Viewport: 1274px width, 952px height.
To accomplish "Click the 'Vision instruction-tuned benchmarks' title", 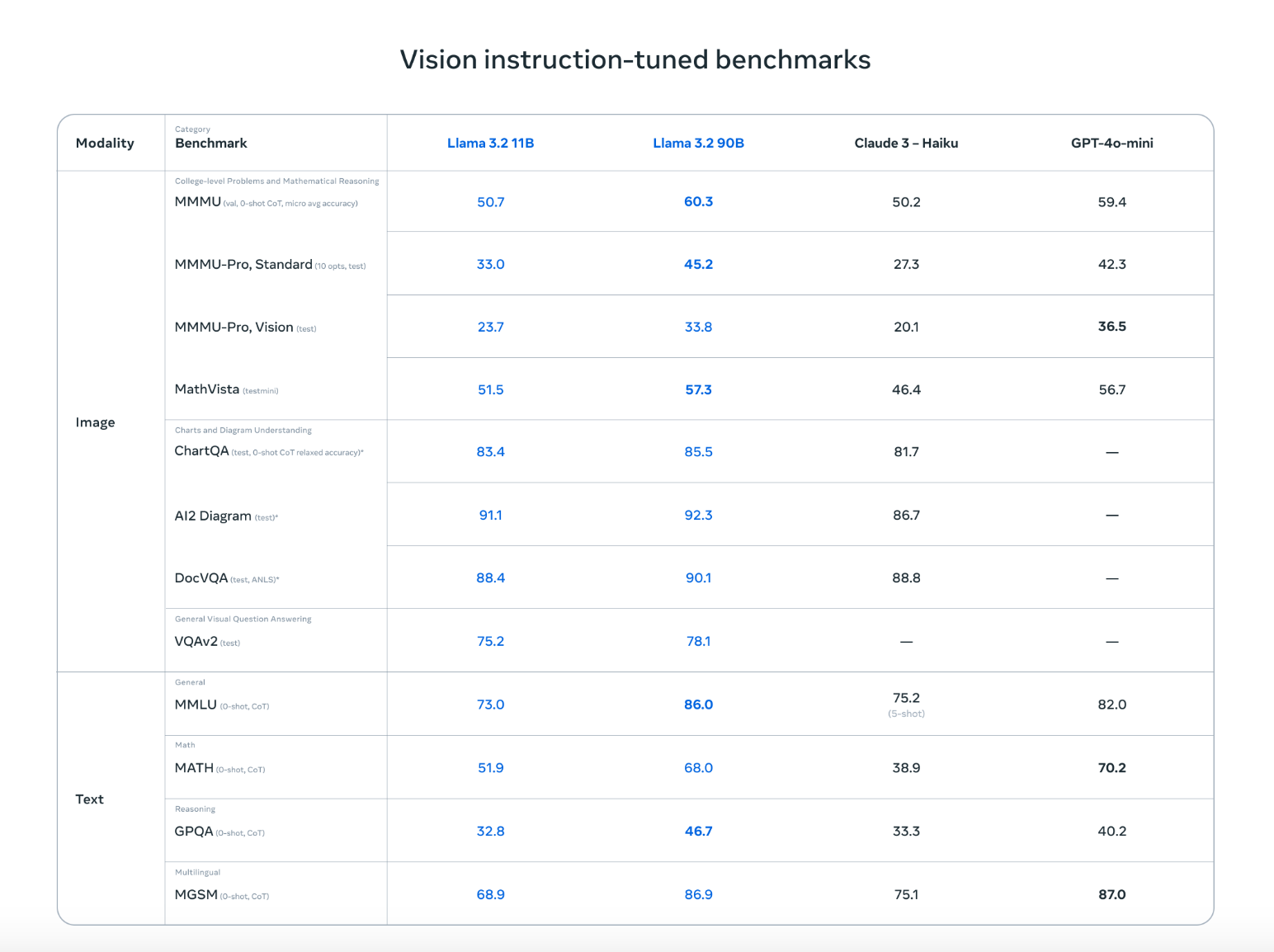I will coord(635,59).
